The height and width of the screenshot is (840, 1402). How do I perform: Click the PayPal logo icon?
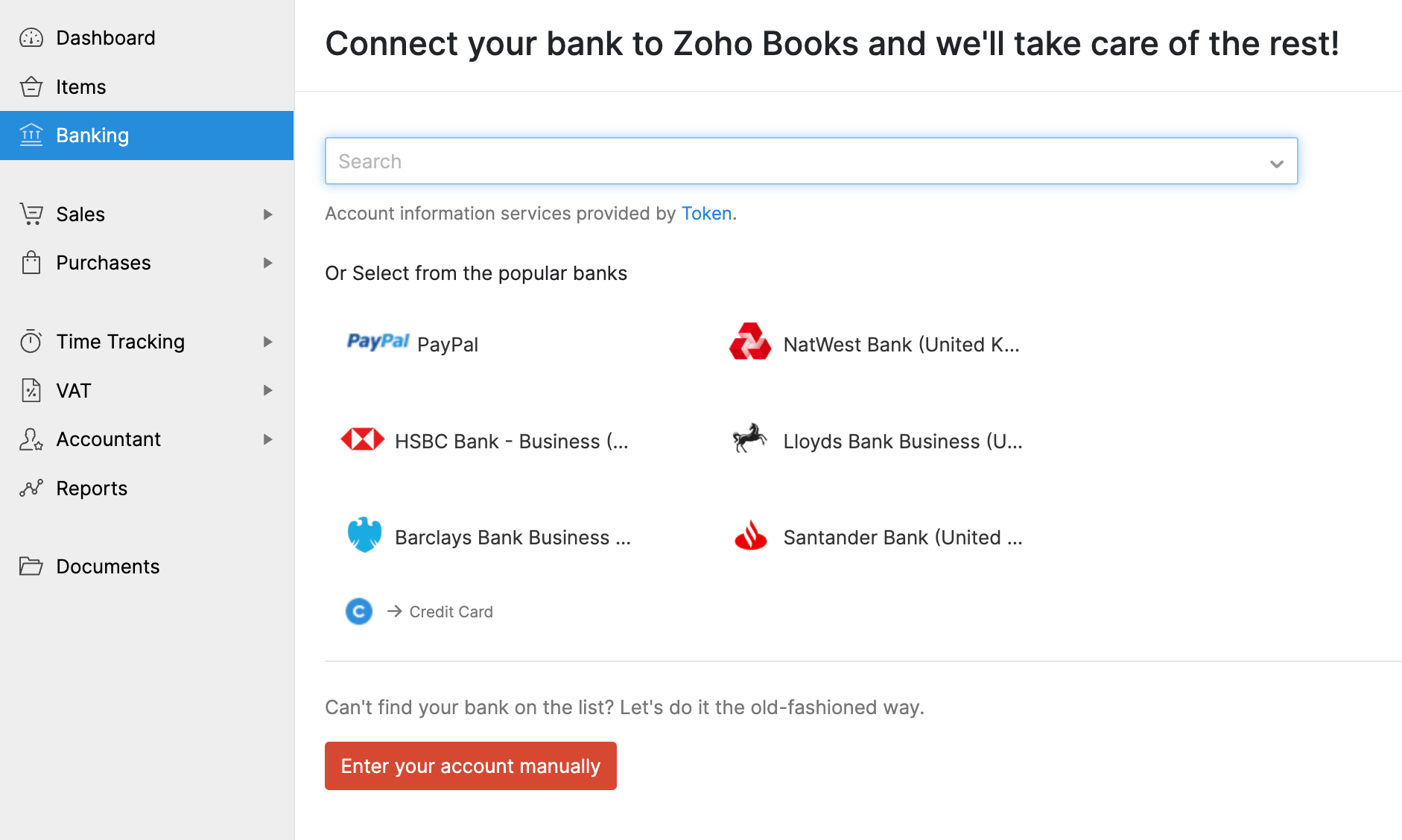click(378, 342)
